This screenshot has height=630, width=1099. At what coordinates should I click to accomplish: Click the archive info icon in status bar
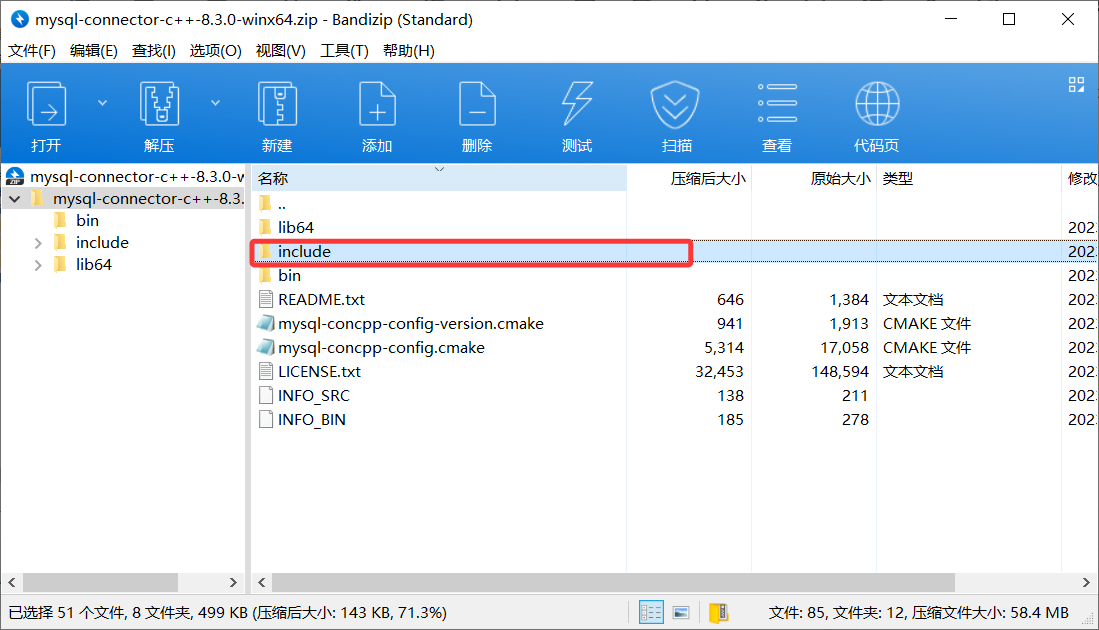718,612
